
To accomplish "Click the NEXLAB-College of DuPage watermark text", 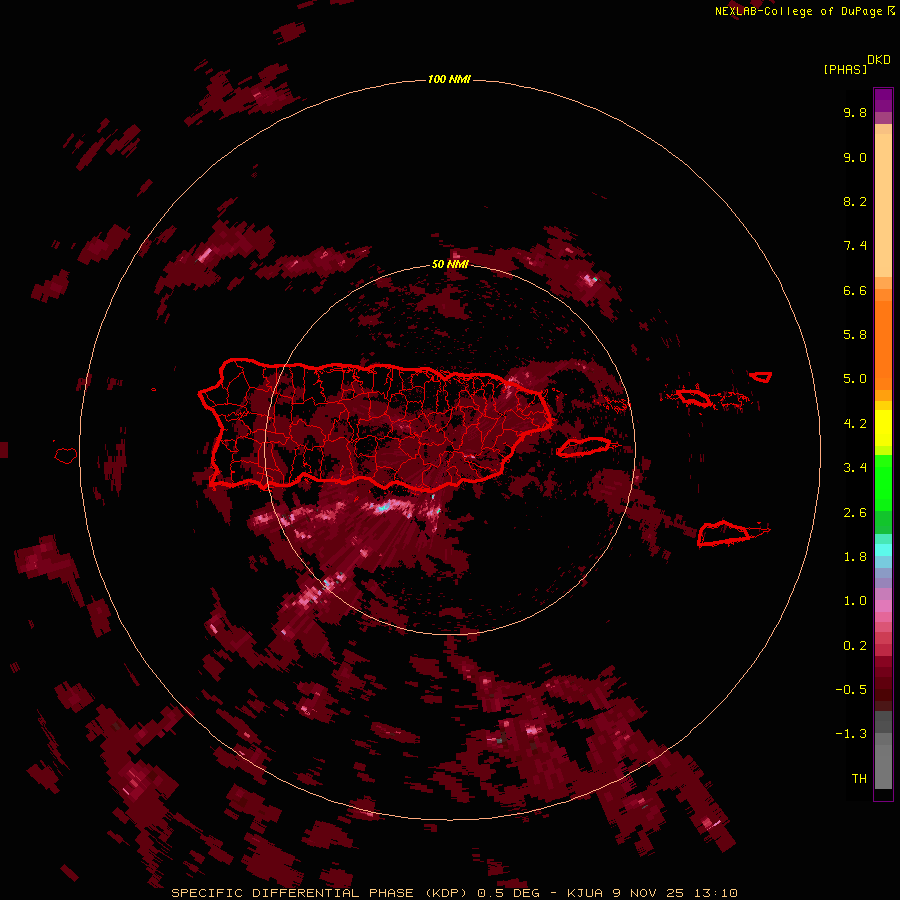I will click(805, 11).
